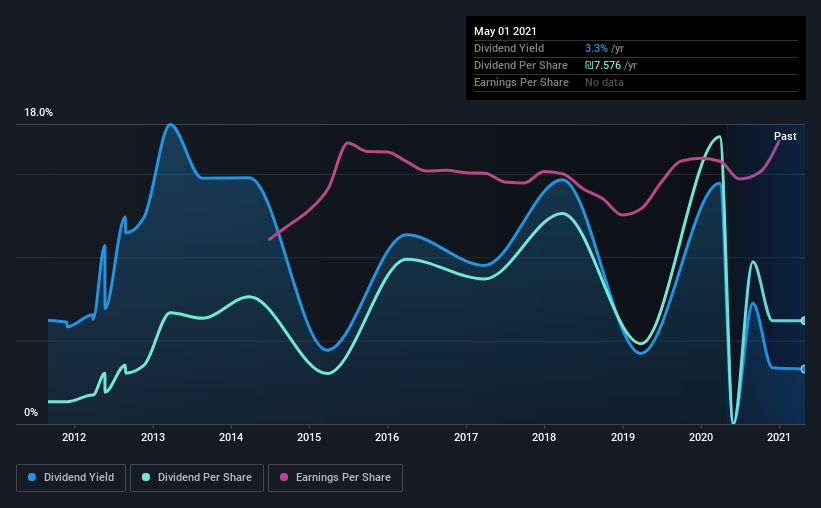Click the Past label on the chart
Image resolution: width=821 pixels, height=508 pixels.
click(785, 136)
